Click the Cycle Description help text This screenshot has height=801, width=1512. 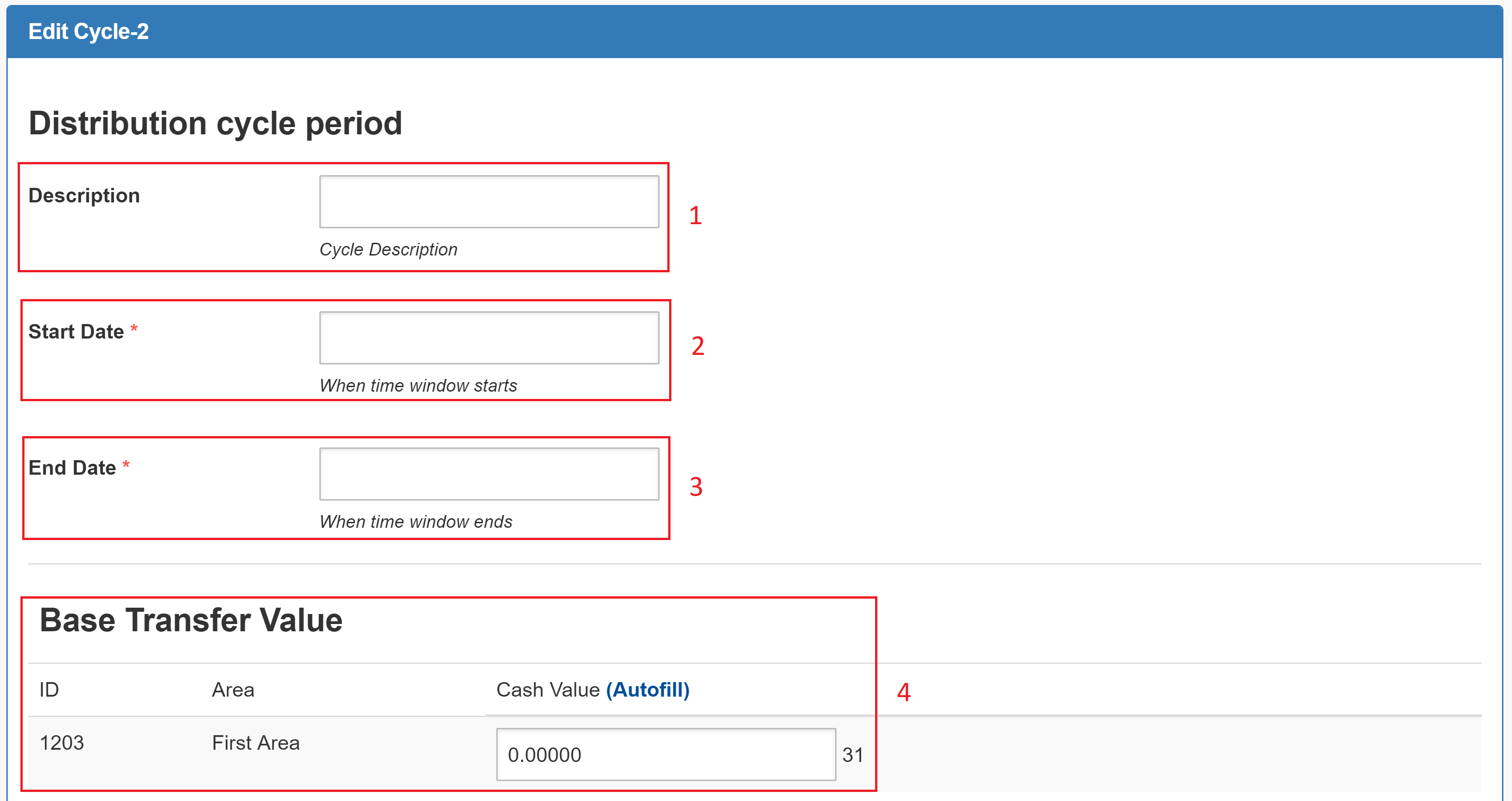(x=388, y=250)
